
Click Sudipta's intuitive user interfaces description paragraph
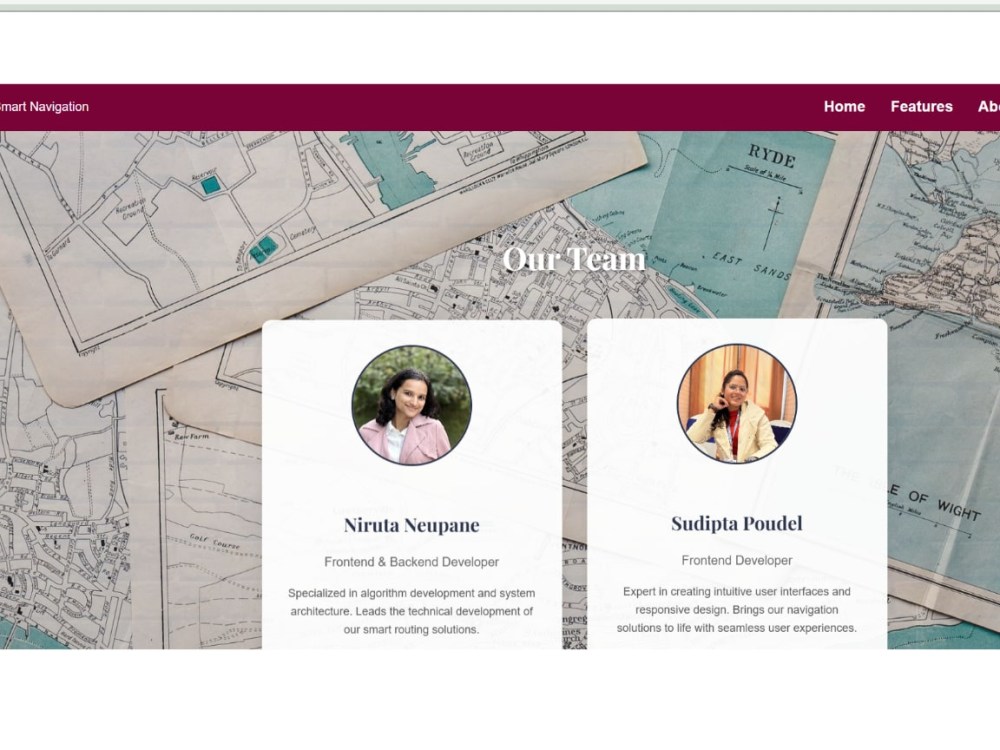click(x=737, y=610)
